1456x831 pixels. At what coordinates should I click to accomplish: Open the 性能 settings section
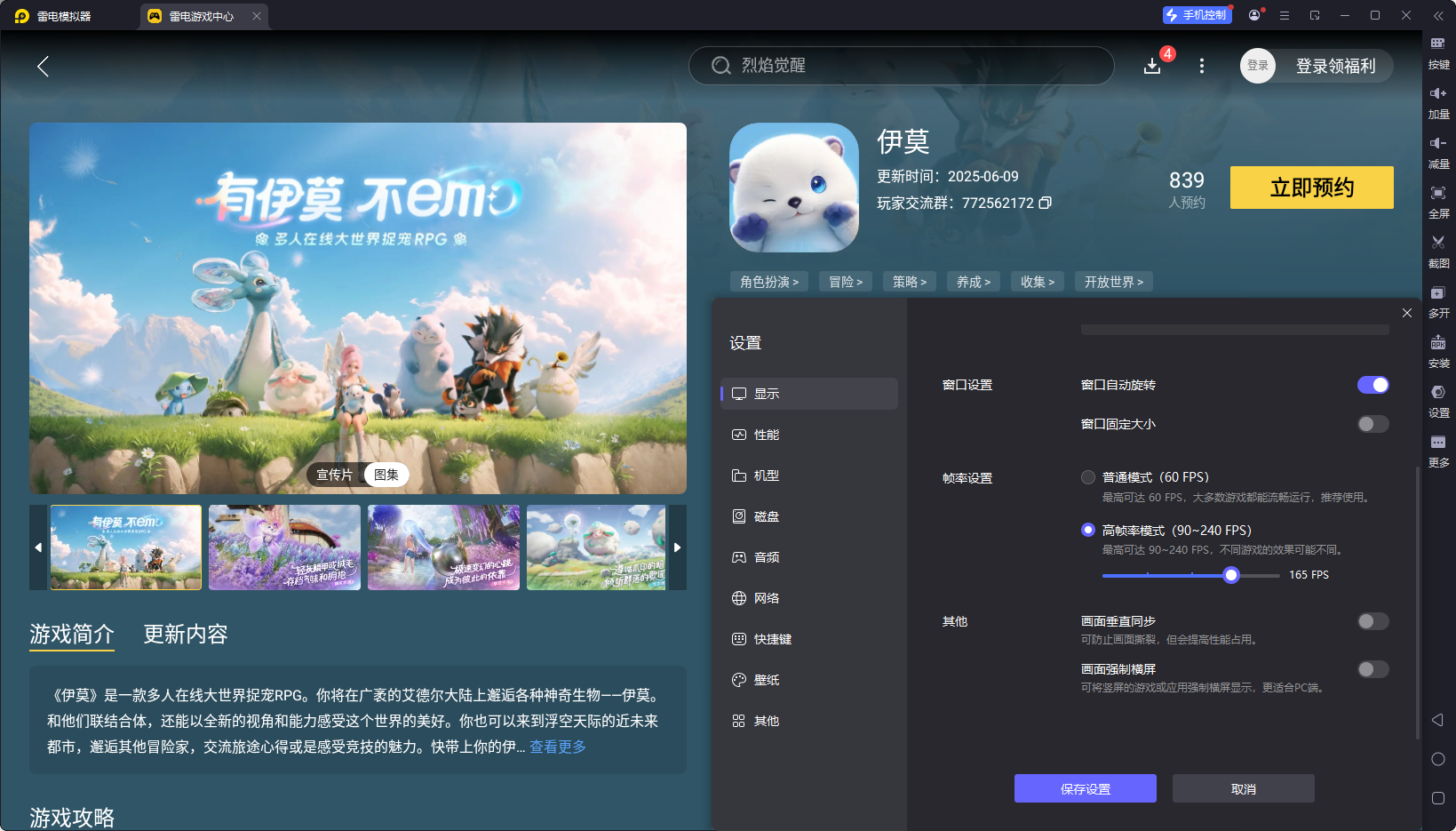766,435
